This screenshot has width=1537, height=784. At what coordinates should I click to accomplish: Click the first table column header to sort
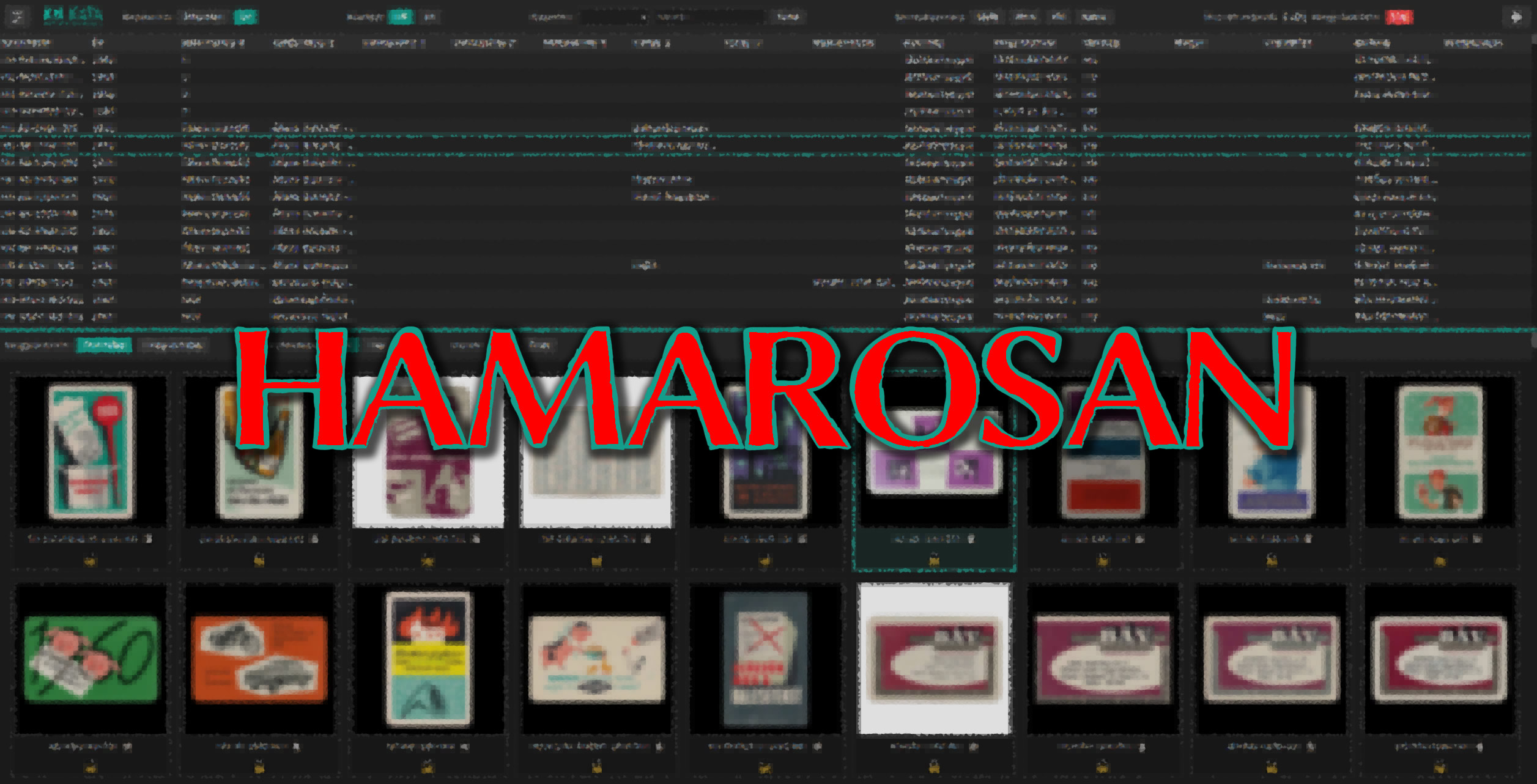click(x=26, y=43)
